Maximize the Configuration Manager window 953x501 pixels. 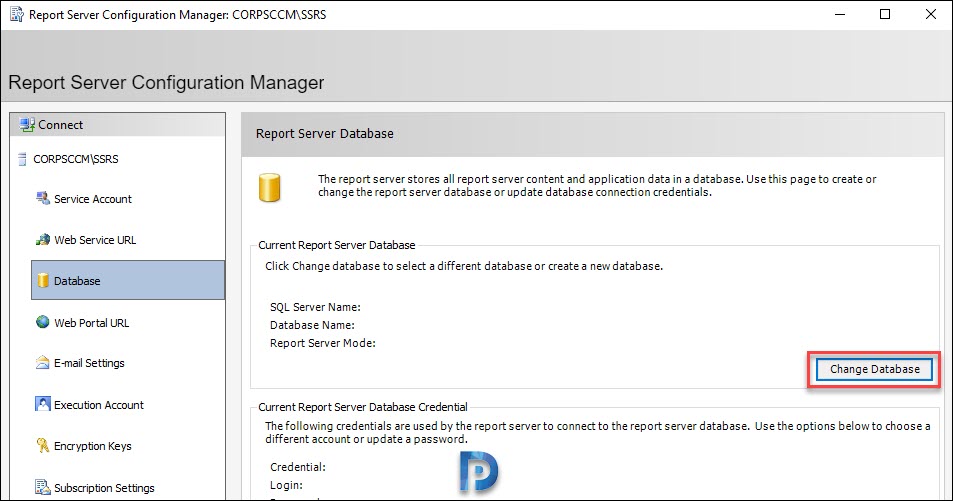coord(885,15)
